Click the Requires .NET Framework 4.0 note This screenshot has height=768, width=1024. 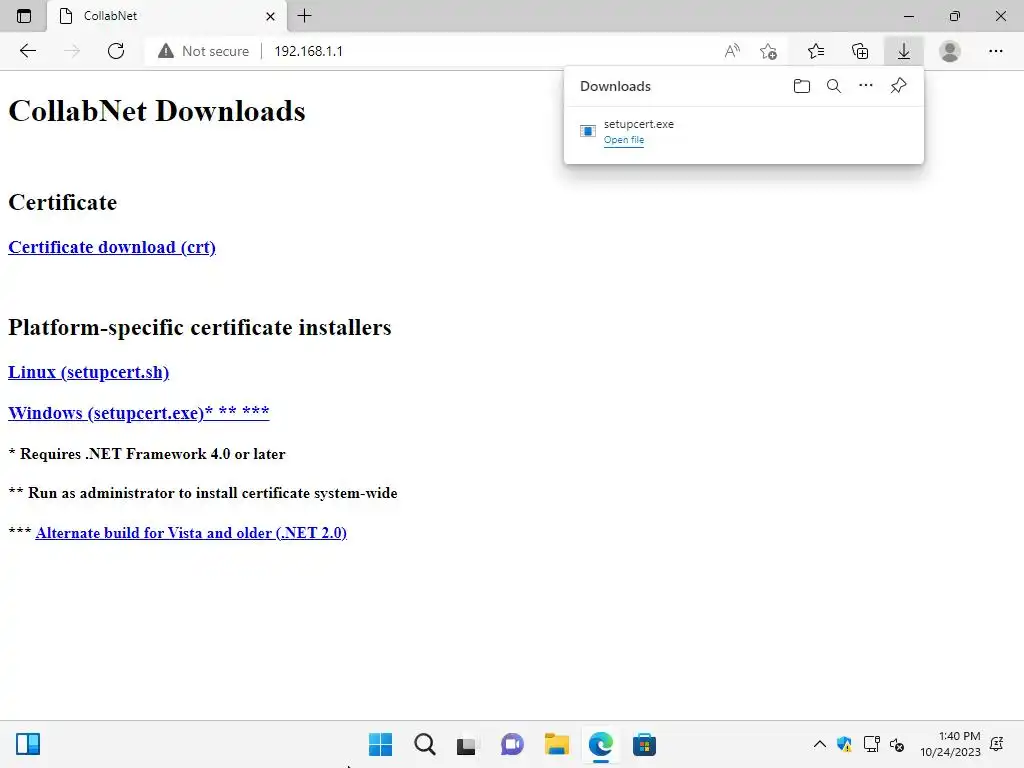click(x=147, y=454)
